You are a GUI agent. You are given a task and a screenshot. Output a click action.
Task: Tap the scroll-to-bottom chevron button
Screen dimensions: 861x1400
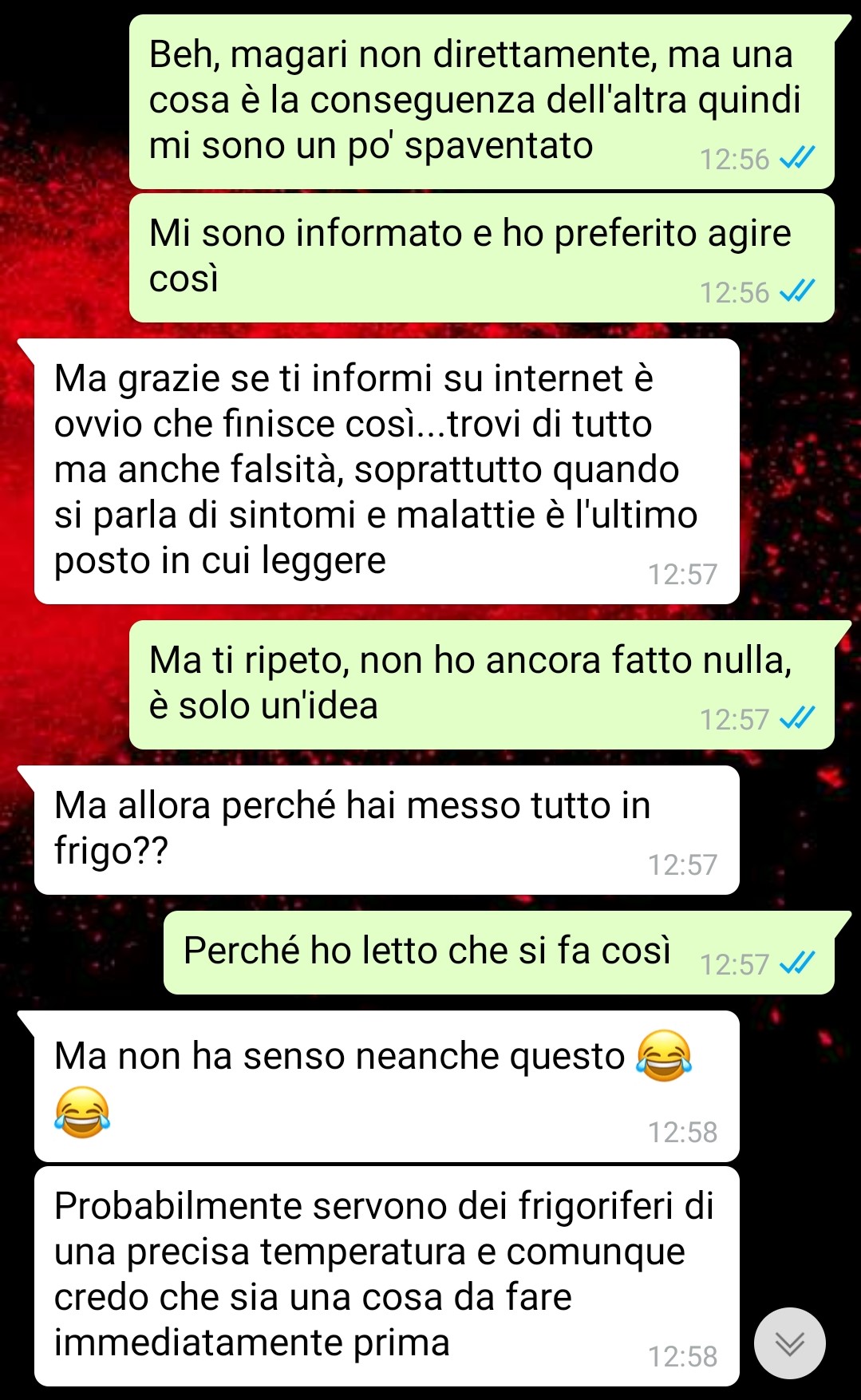[x=789, y=1343]
